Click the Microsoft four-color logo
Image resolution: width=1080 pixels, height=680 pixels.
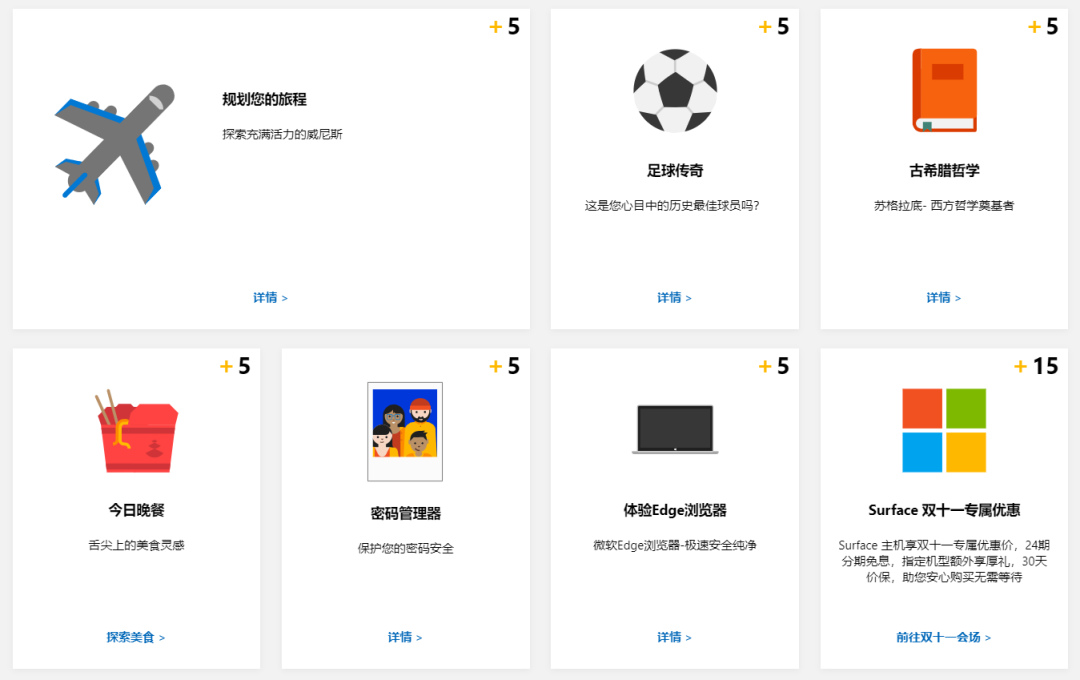click(x=944, y=431)
